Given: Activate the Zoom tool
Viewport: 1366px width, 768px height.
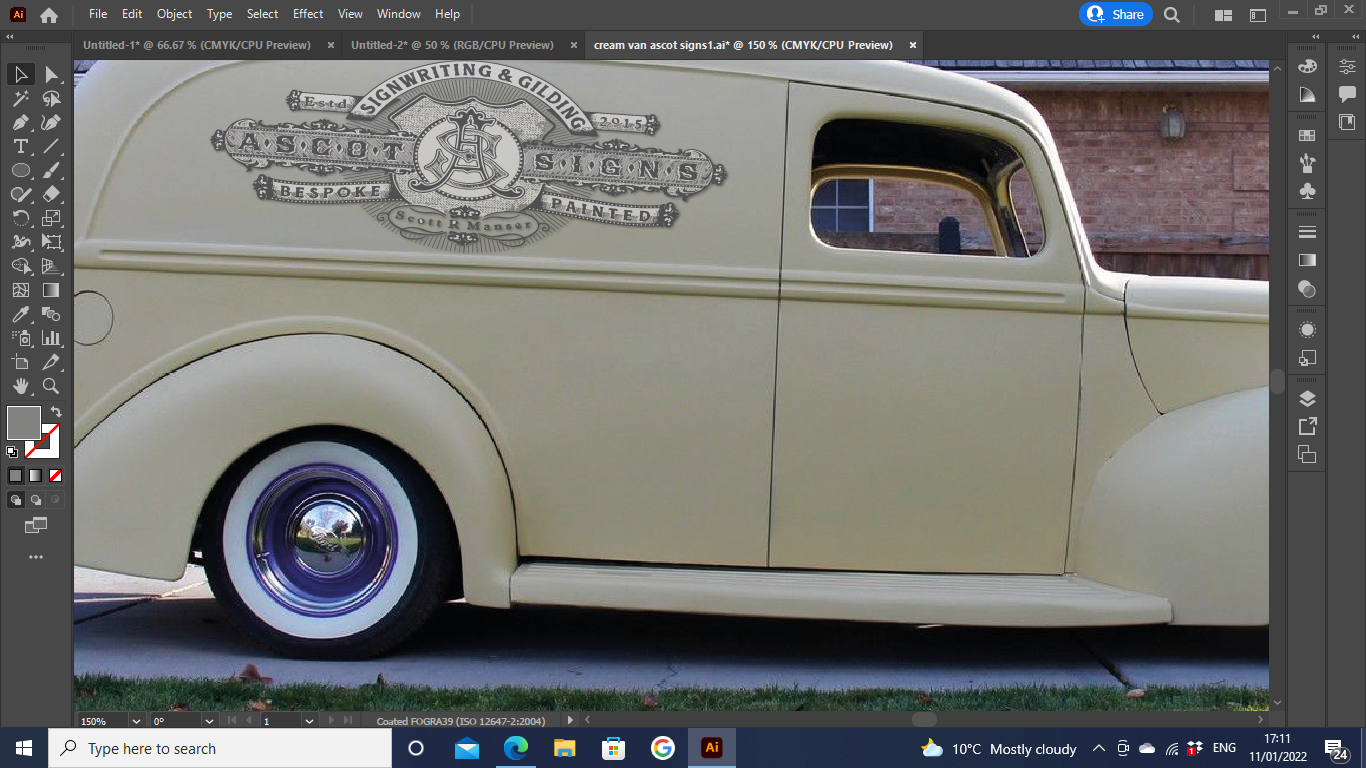Looking at the screenshot, I should 51,386.
